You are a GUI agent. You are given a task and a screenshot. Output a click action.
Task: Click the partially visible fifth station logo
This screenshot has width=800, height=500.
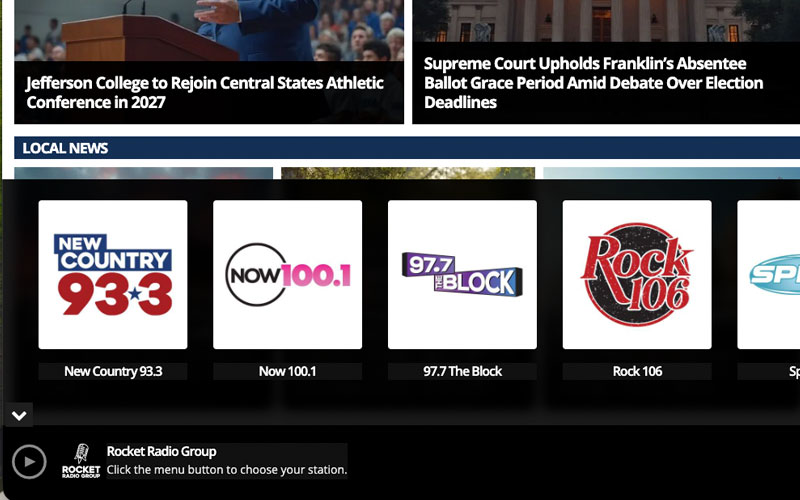(x=769, y=274)
